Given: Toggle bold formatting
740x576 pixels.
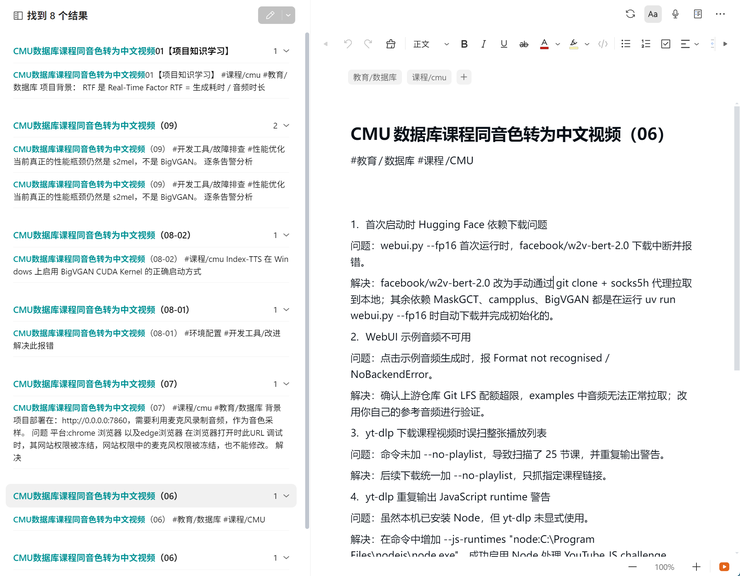Looking at the screenshot, I should pyautogui.click(x=464, y=44).
